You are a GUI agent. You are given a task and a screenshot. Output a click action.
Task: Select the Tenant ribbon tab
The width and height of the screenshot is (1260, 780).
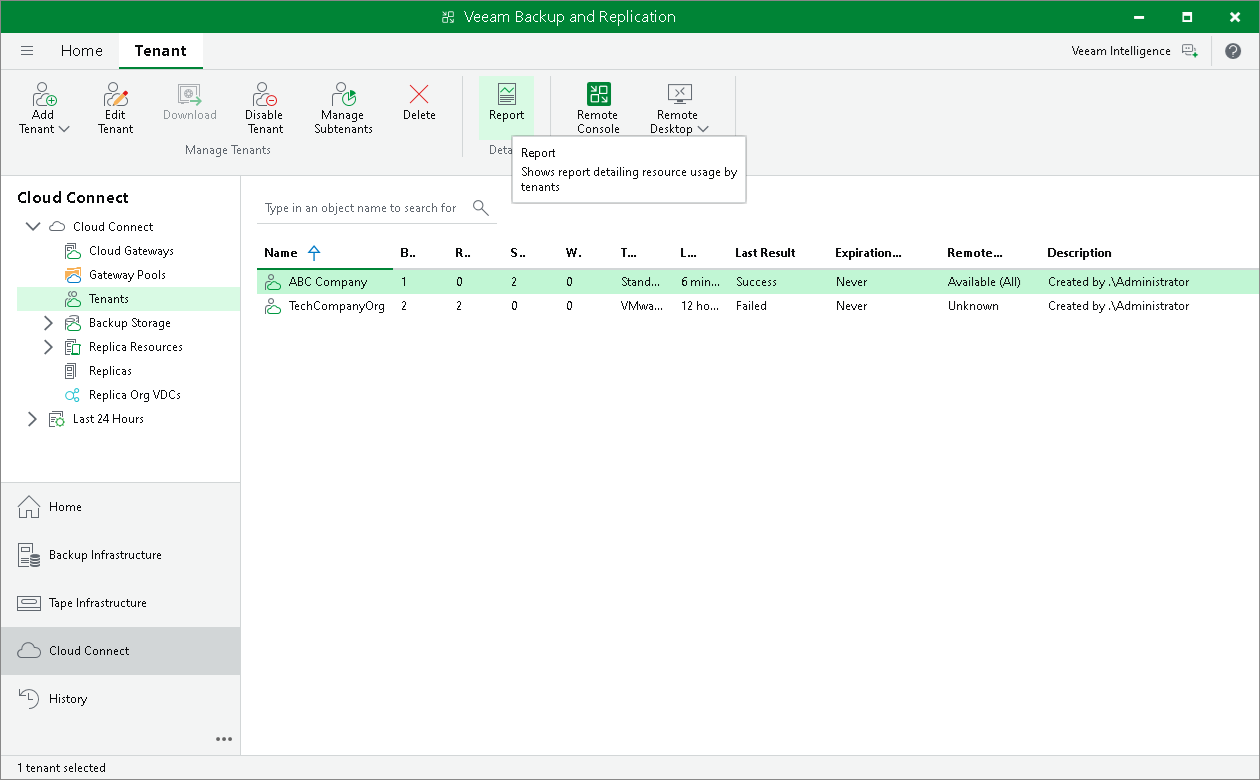tap(161, 51)
